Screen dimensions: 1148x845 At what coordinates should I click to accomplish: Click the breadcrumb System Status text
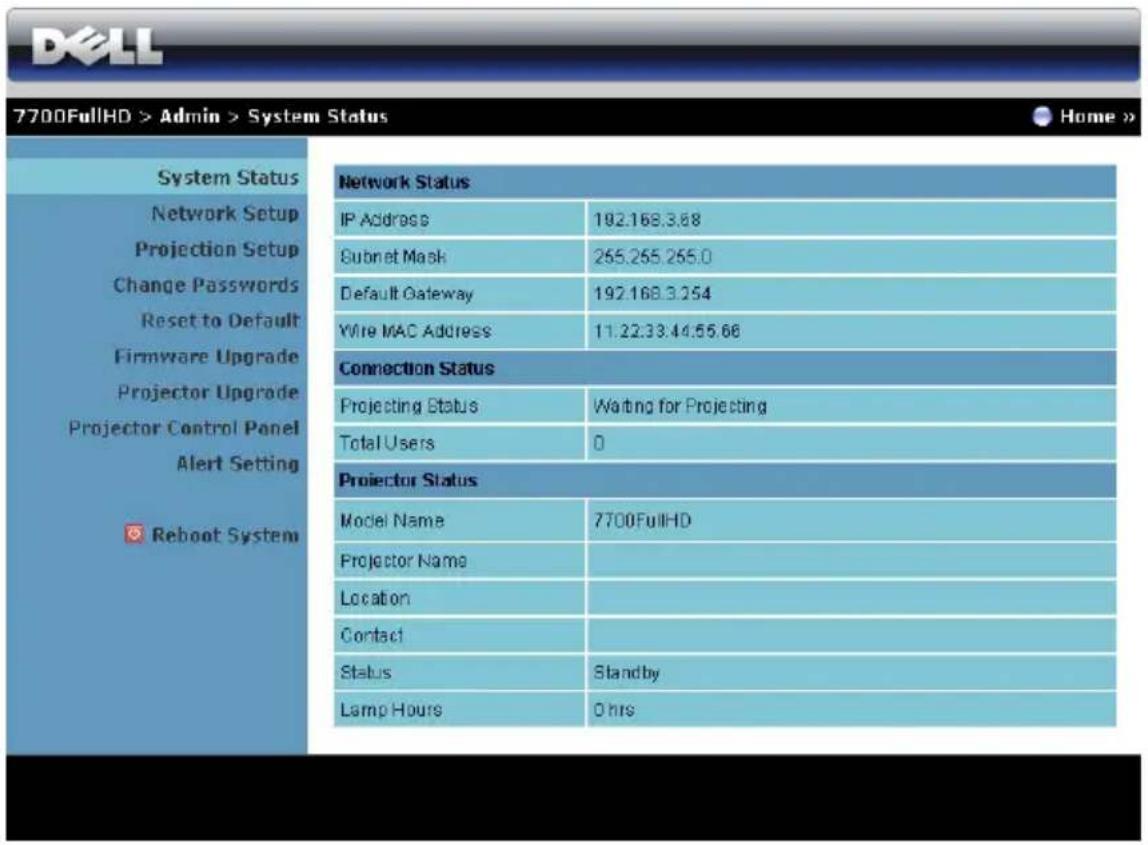click(318, 116)
